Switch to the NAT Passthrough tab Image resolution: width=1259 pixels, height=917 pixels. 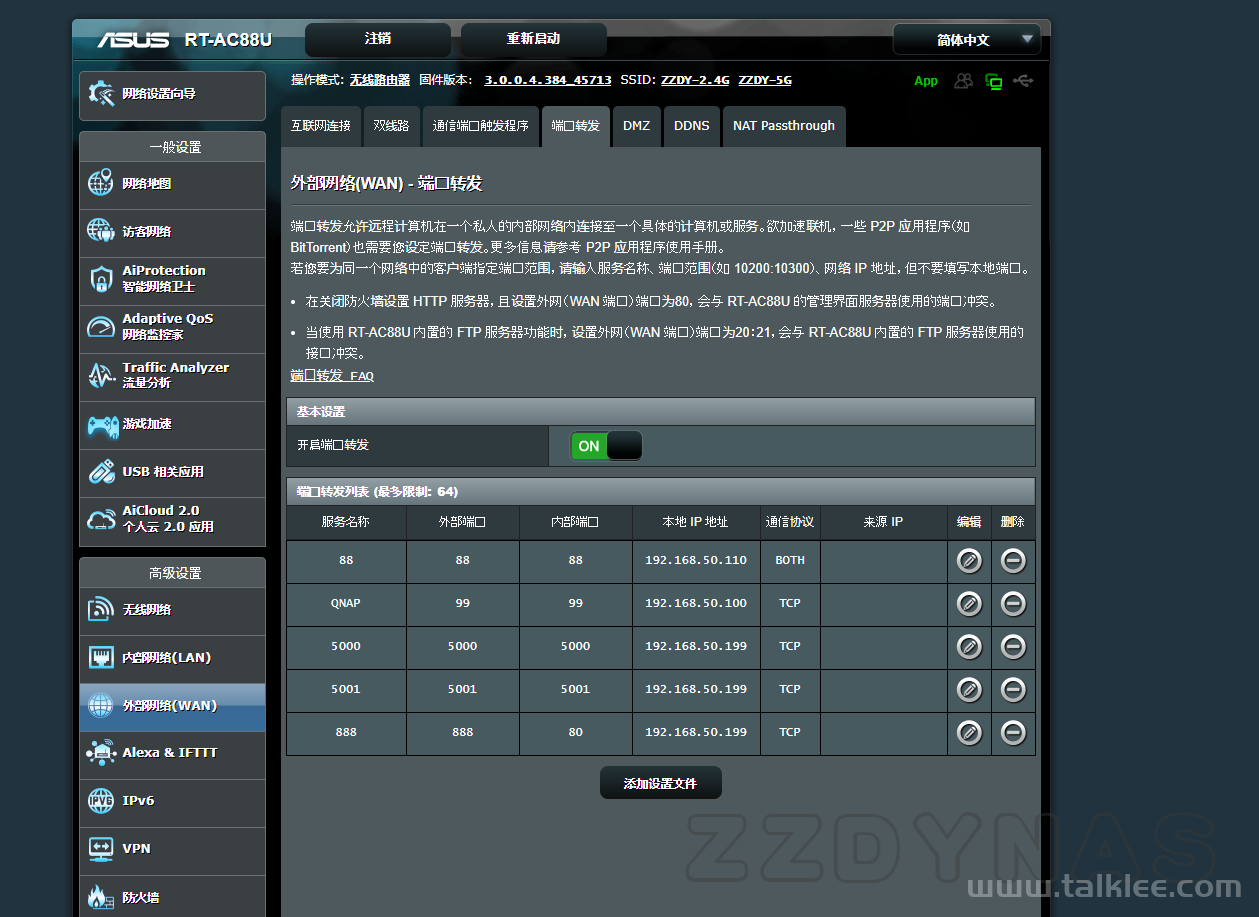[784, 126]
